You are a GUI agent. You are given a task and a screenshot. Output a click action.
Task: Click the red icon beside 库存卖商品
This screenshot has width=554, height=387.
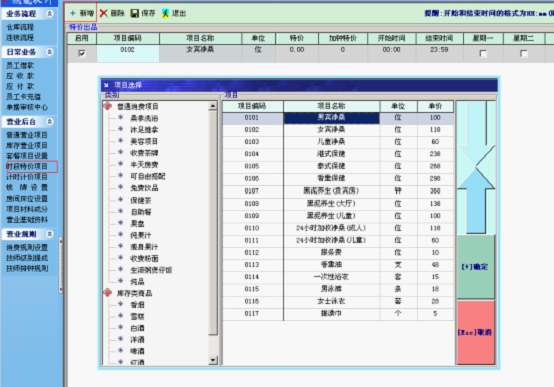[x=108, y=293]
